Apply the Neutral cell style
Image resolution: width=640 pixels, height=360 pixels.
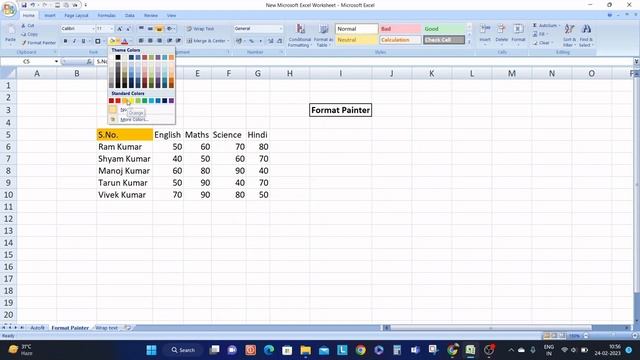click(356, 40)
